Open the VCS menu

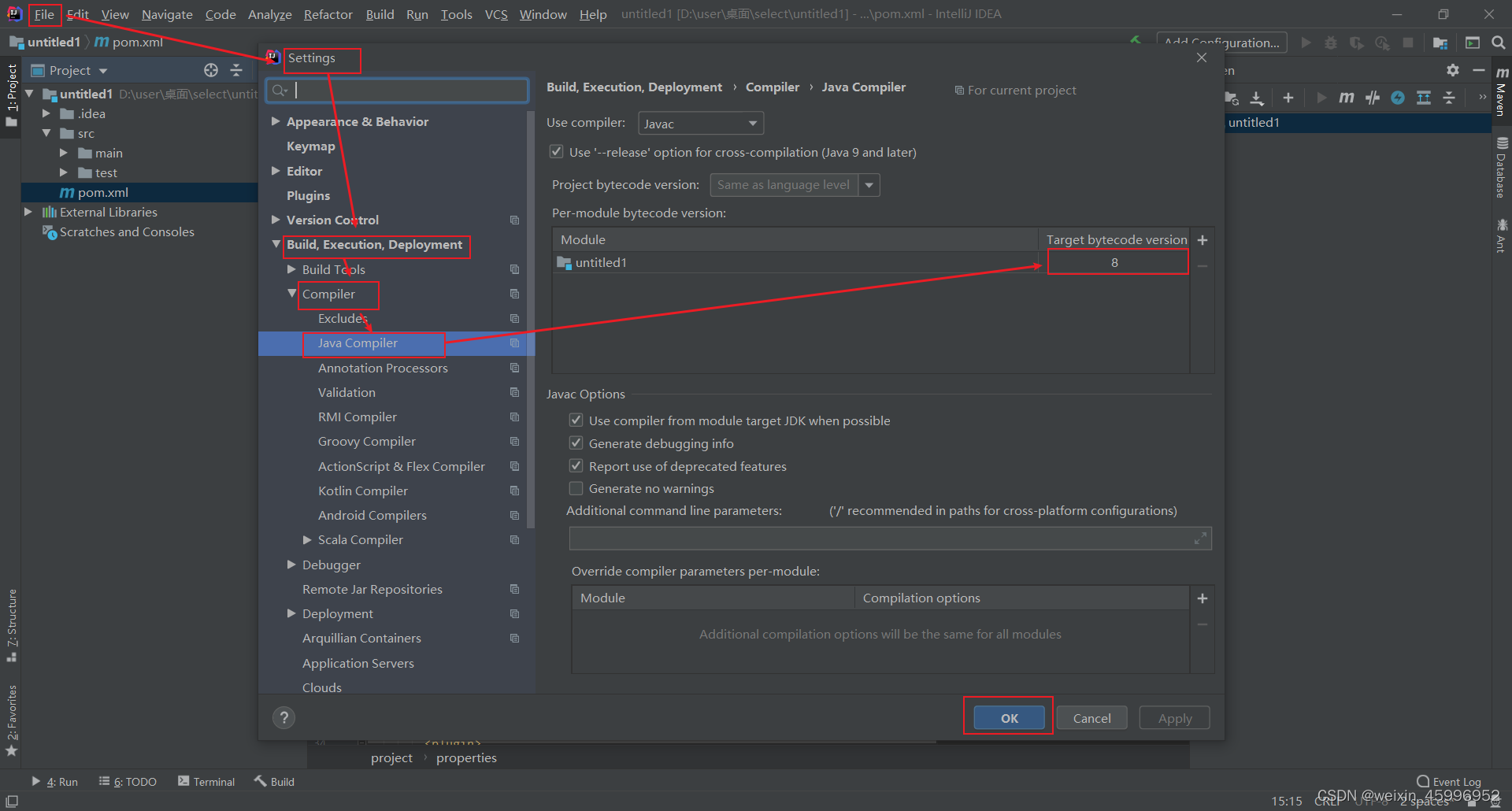pos(496,14)
